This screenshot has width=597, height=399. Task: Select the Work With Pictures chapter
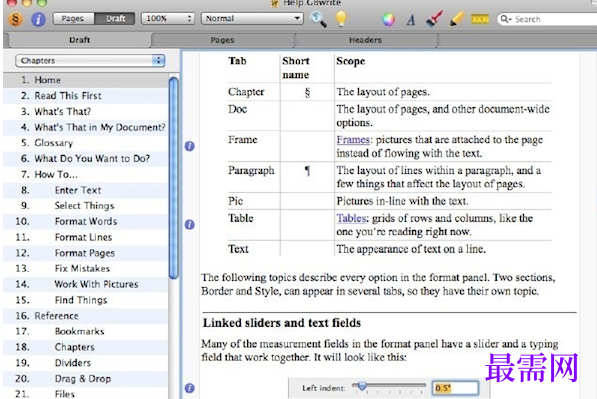coord(86,284)
